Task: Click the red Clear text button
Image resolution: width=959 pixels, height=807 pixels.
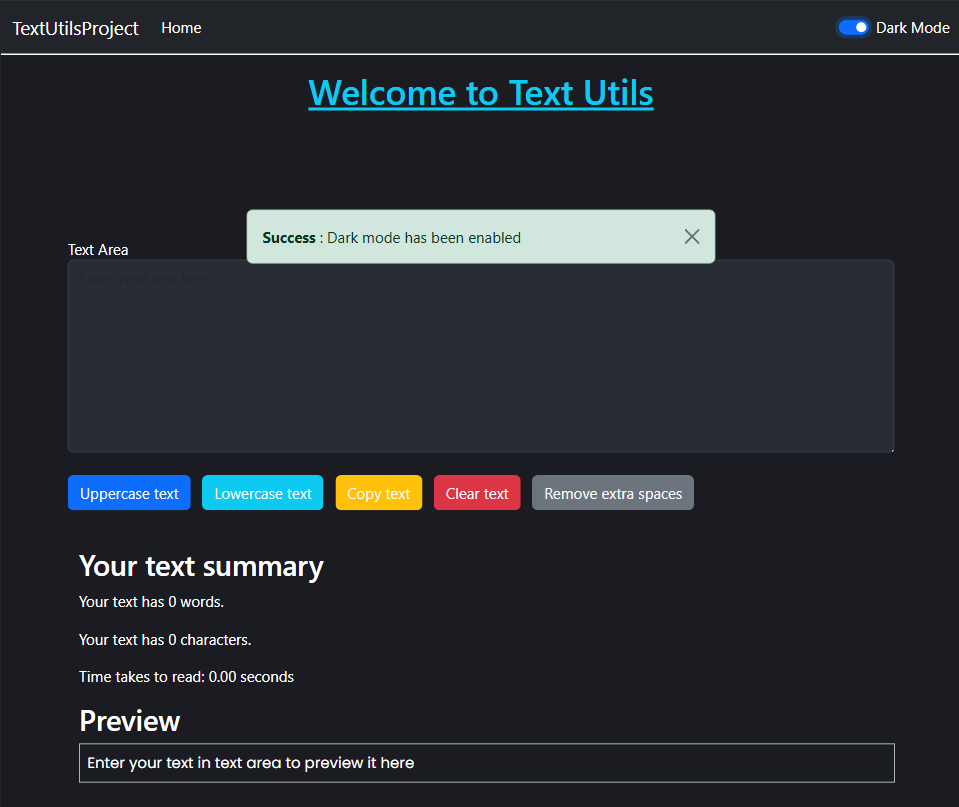Action: coord(477,493)
